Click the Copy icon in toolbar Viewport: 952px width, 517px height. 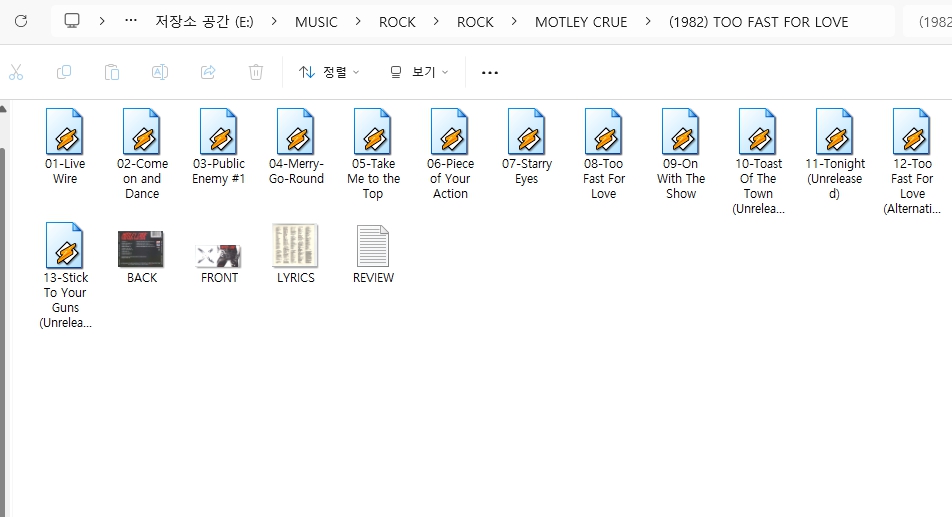point(64,72)
